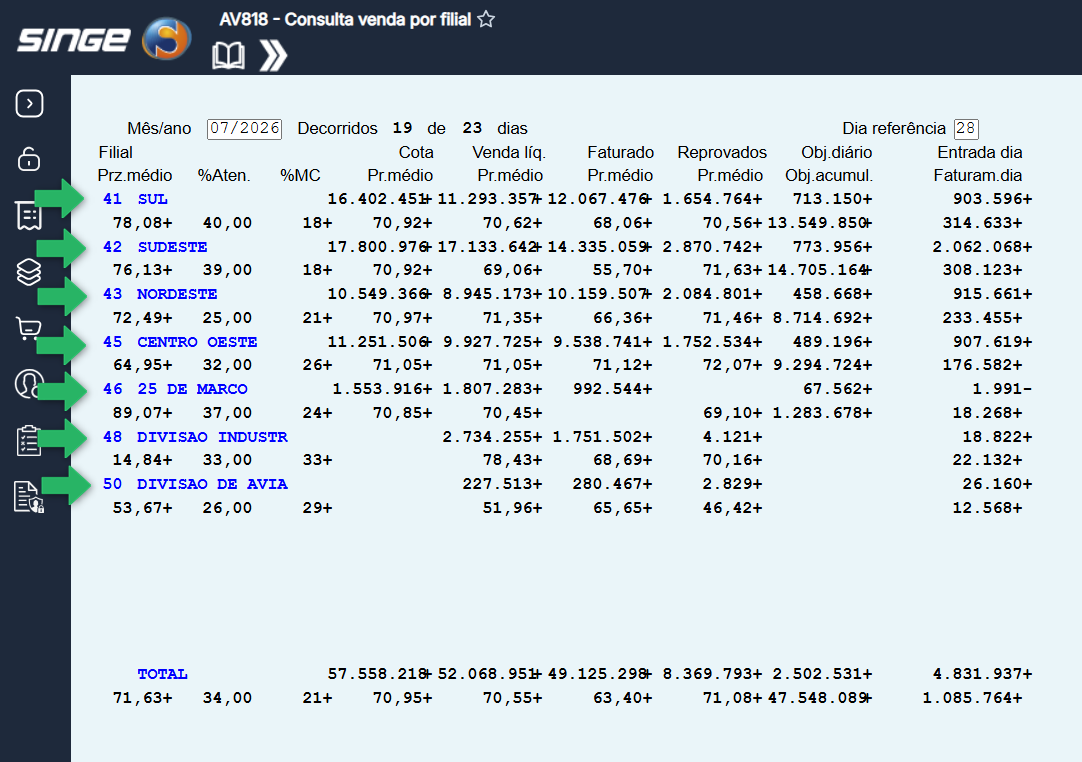This screenshot has height=762, width=1082.
Task: Click the %MC column header
Action: [300, 176]
